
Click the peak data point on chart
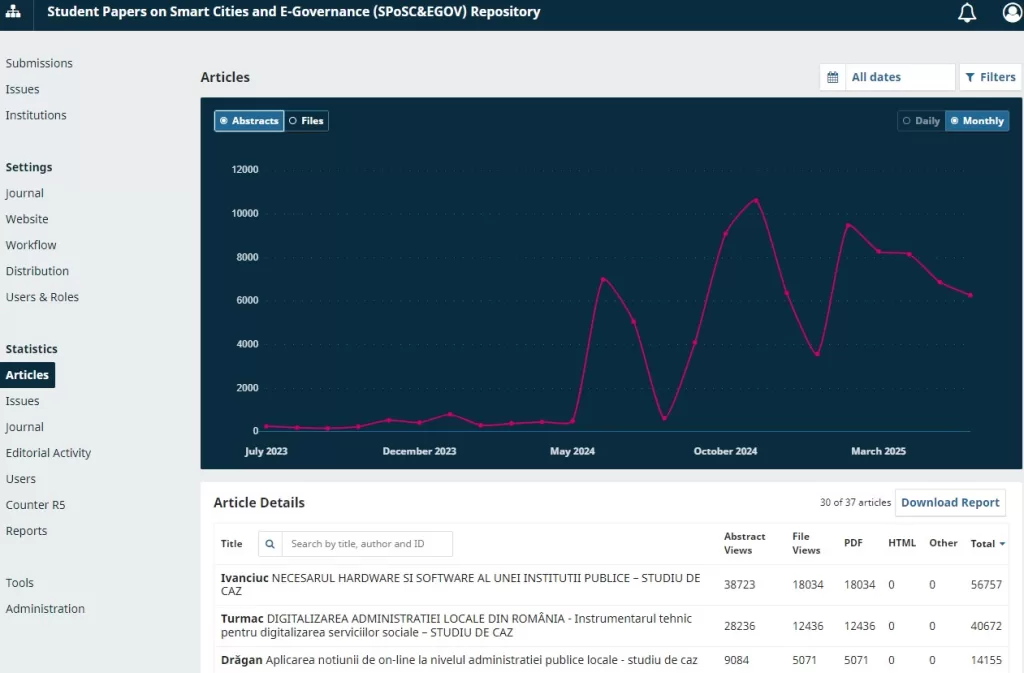(x=756, y=200)
